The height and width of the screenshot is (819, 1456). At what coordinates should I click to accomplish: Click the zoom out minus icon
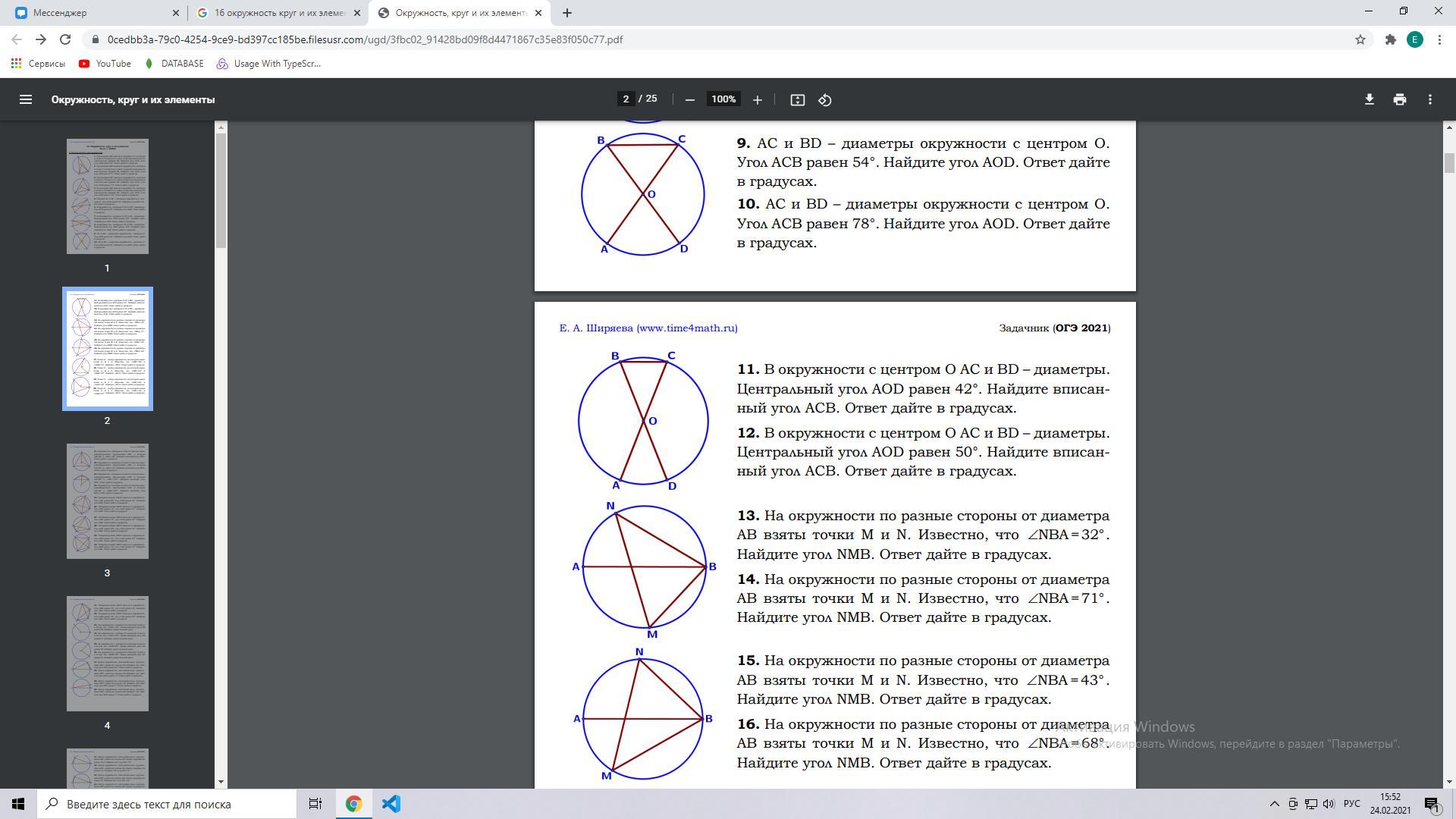[x=689, y=99]
